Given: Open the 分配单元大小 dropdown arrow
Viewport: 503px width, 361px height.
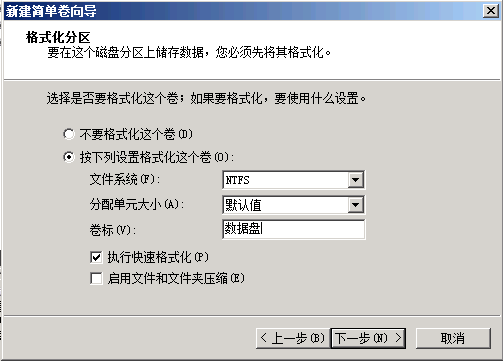Looking at the screenshot, I should pos(356,205).
